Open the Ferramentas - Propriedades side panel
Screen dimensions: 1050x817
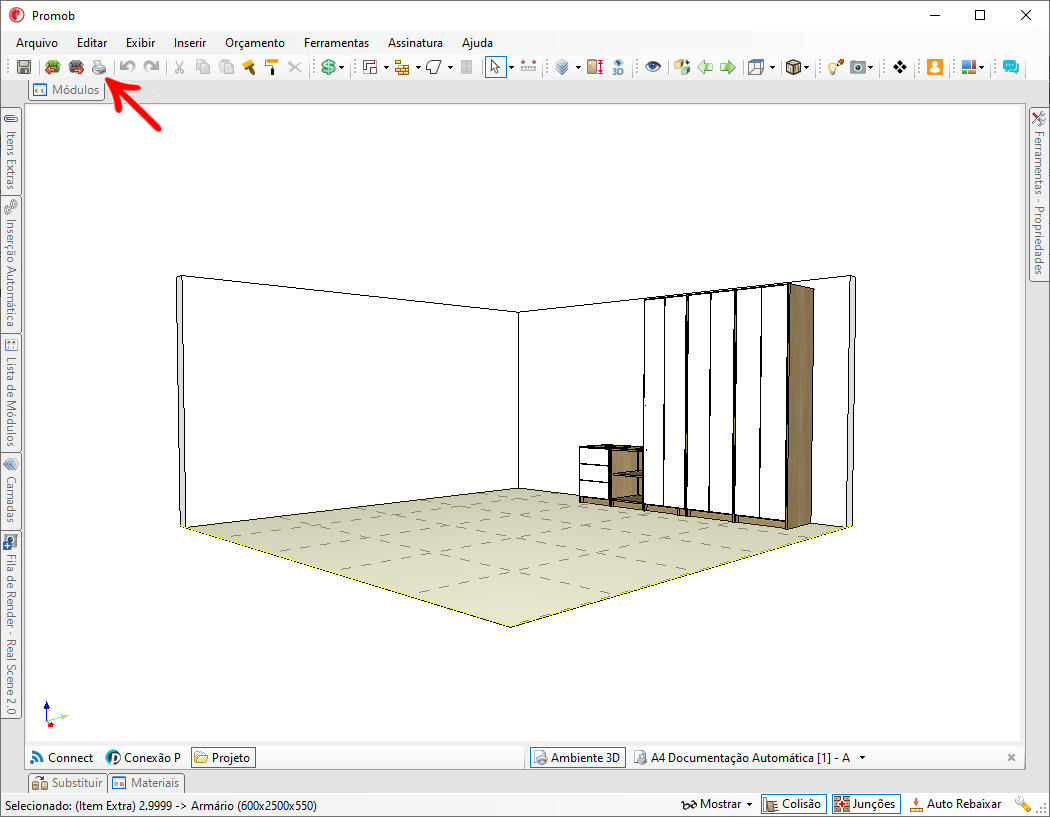pyautogui.click(x=1039, y=194)
